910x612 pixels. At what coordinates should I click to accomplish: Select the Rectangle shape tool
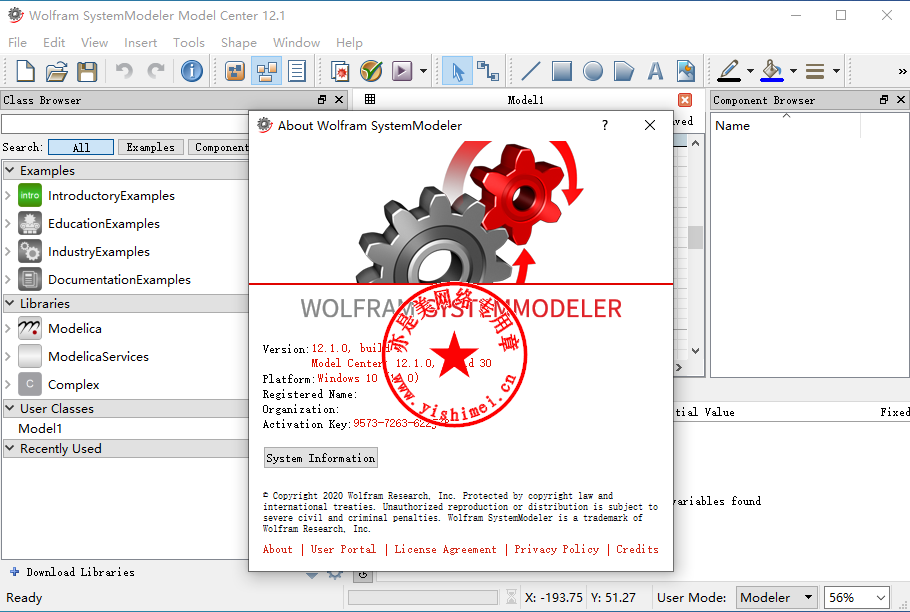[562, 71]
